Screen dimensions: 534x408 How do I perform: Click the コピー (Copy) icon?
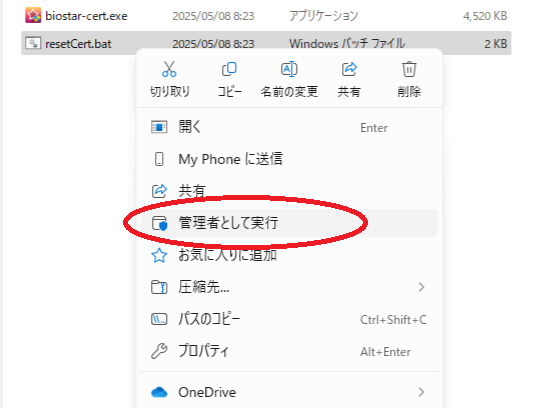point(229,69)
